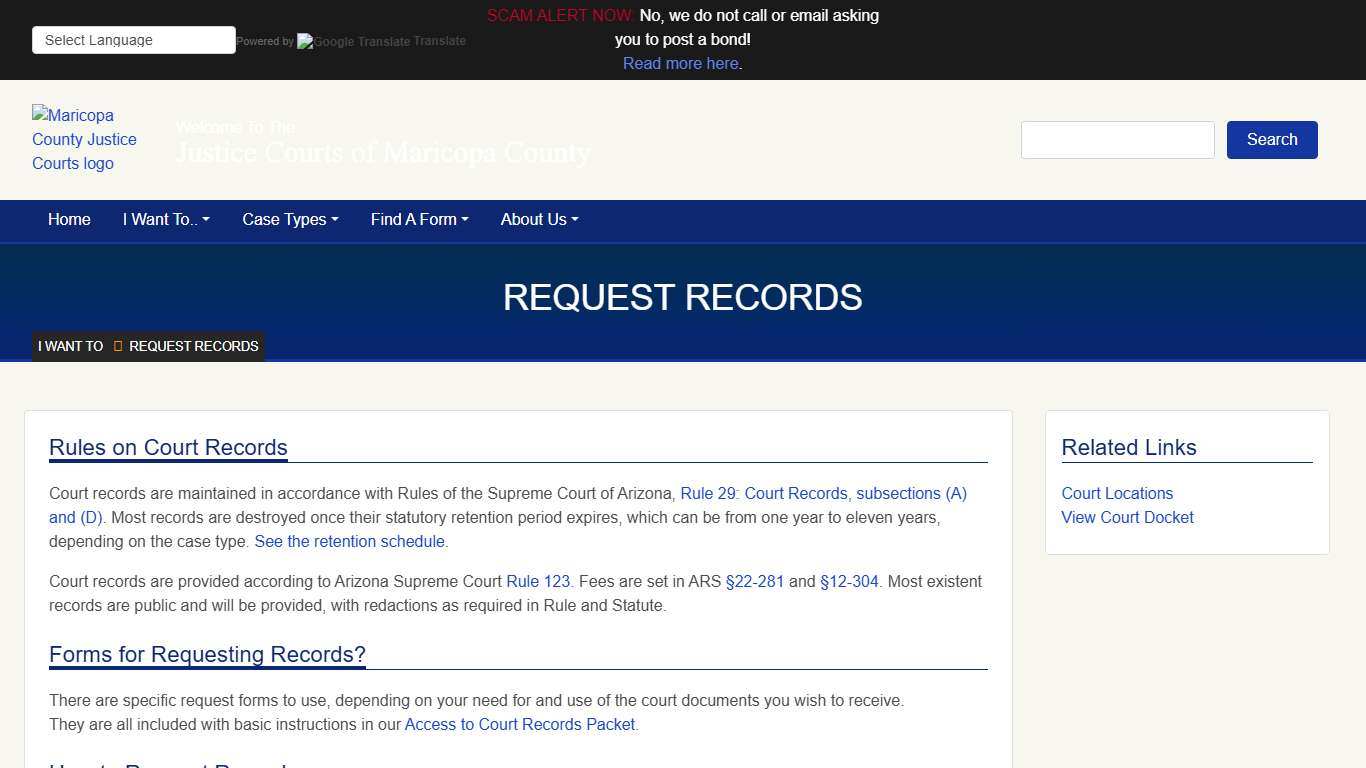Open the Access to Court Records Packet
The image size is (1366, 768).
[519, 724]
